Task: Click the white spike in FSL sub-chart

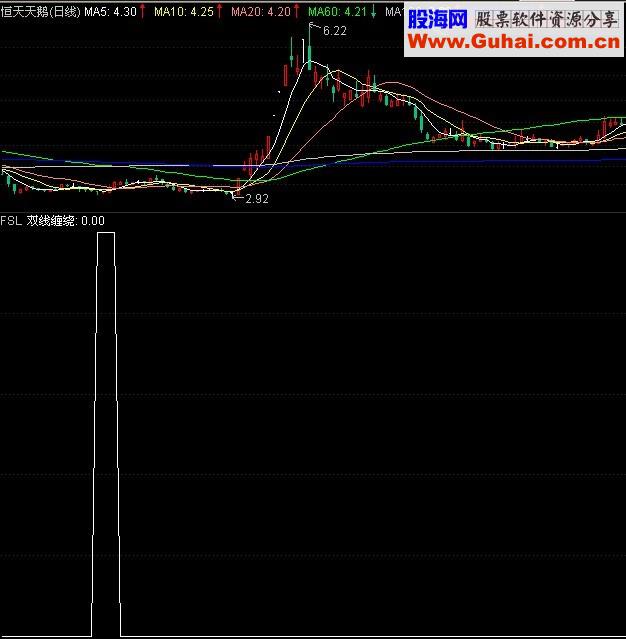Action: 106,434
